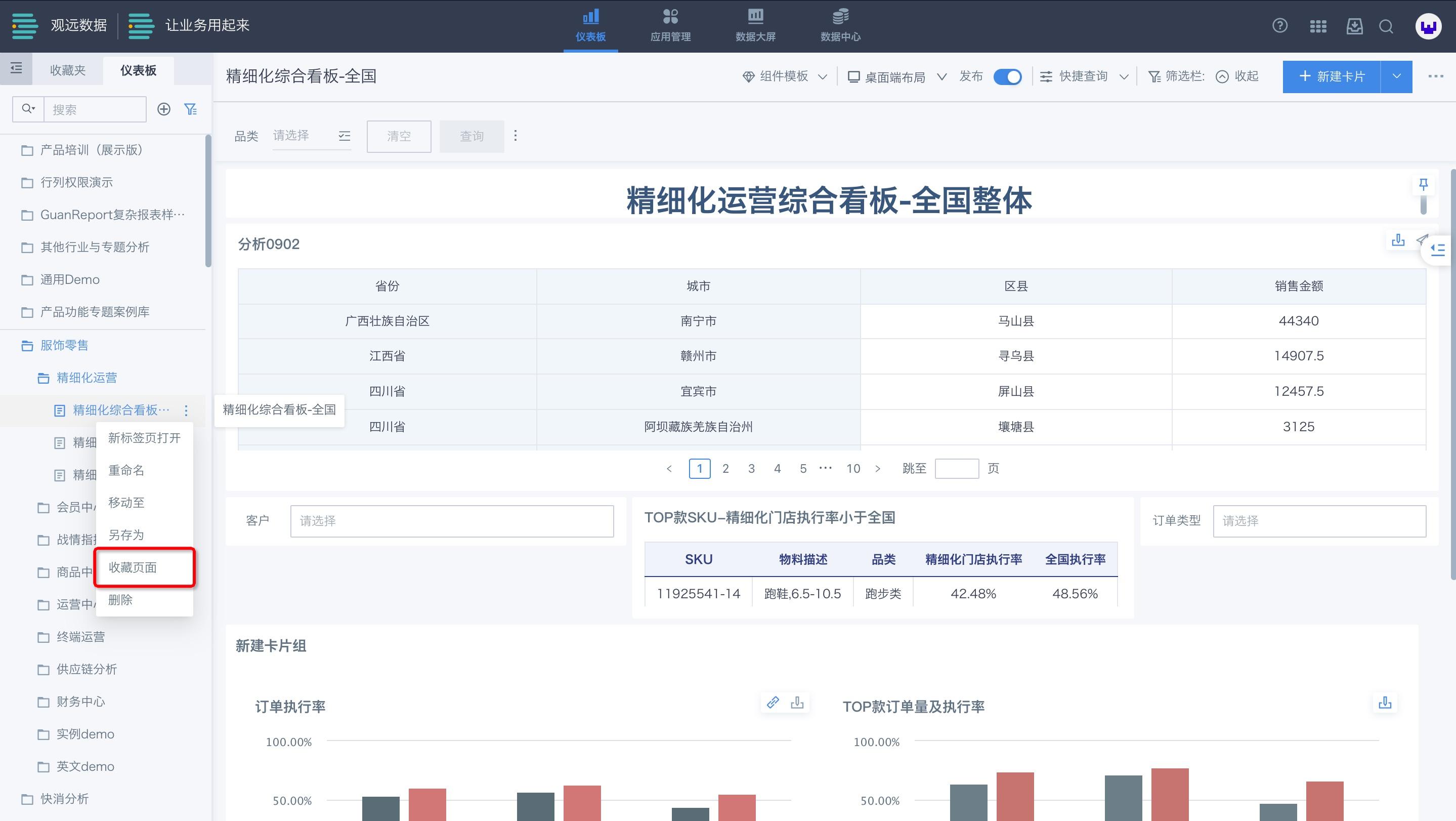Click the 查询 query button
The image size is (1456, 821).
[x=472, y=136]
